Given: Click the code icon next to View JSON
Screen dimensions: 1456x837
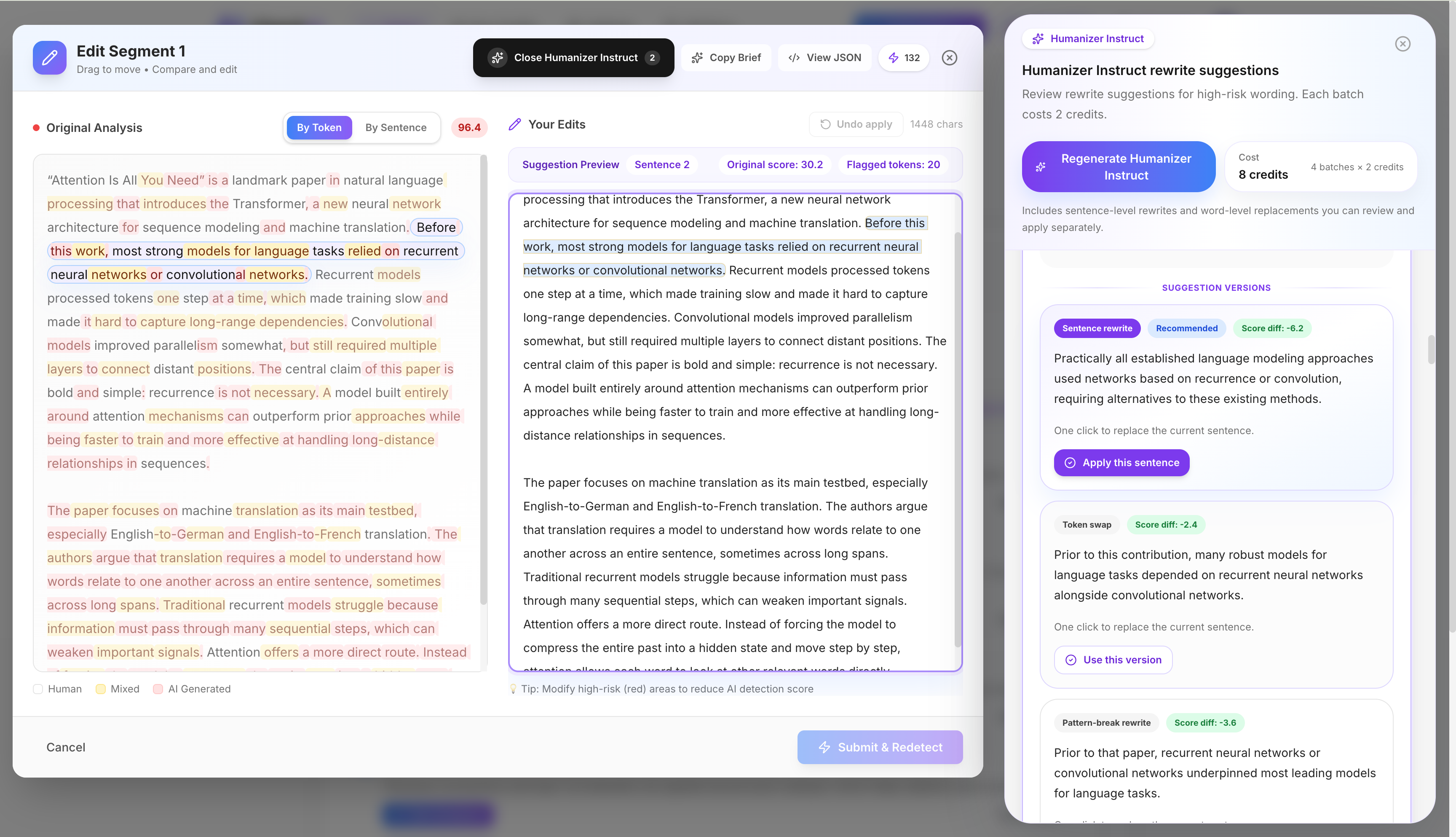Looking at the screenshot, I should [x=794, y=57].
